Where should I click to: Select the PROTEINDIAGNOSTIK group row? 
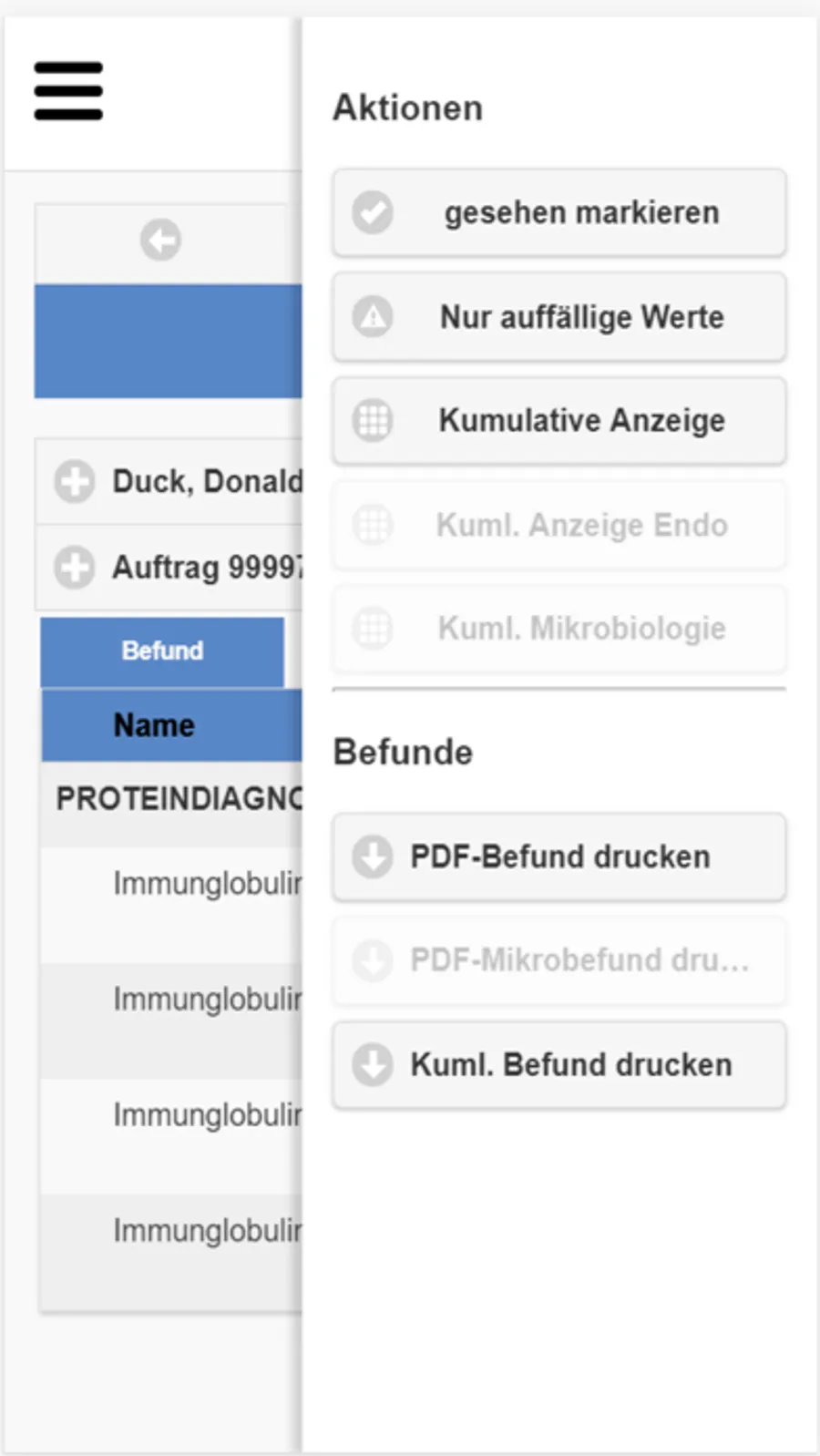coord(171,800)
